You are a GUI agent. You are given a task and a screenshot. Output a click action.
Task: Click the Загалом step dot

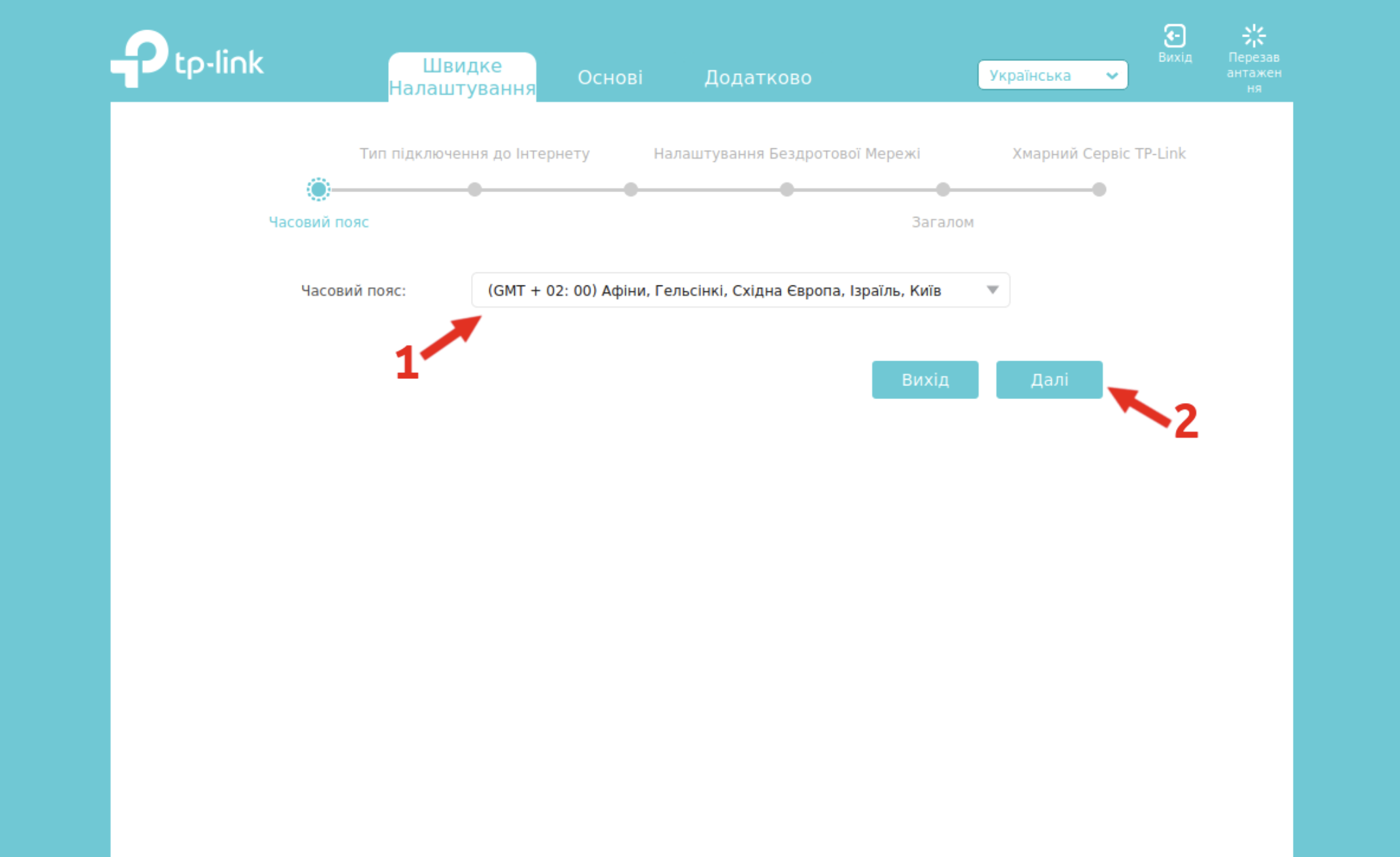click(x=943, y=189)
